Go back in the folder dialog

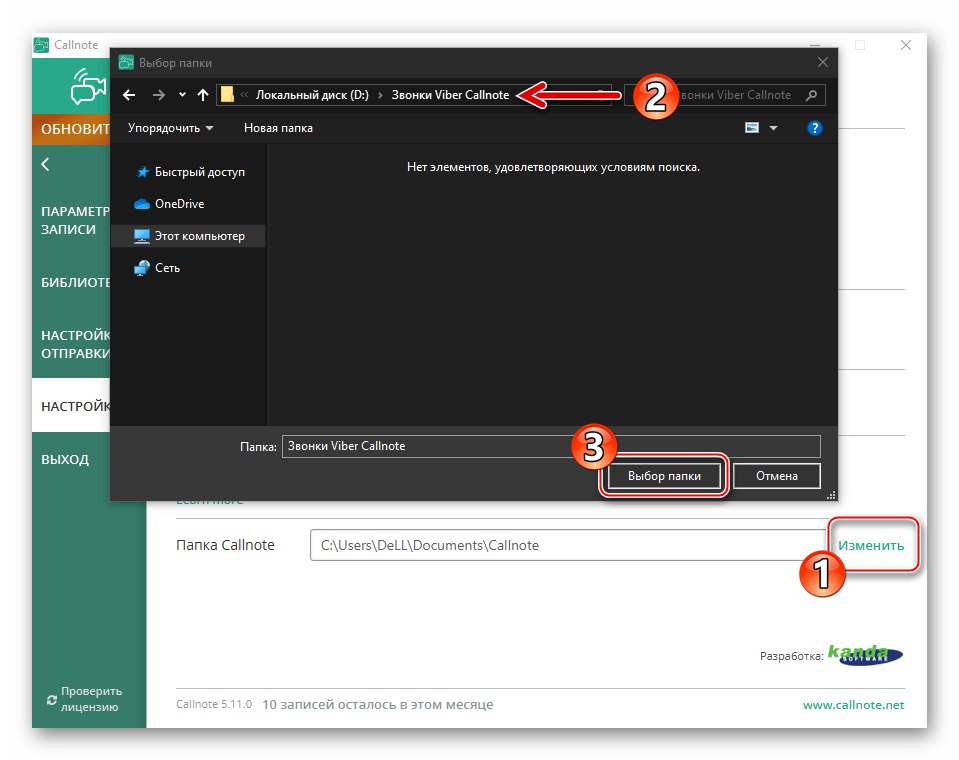pos(129,95)
